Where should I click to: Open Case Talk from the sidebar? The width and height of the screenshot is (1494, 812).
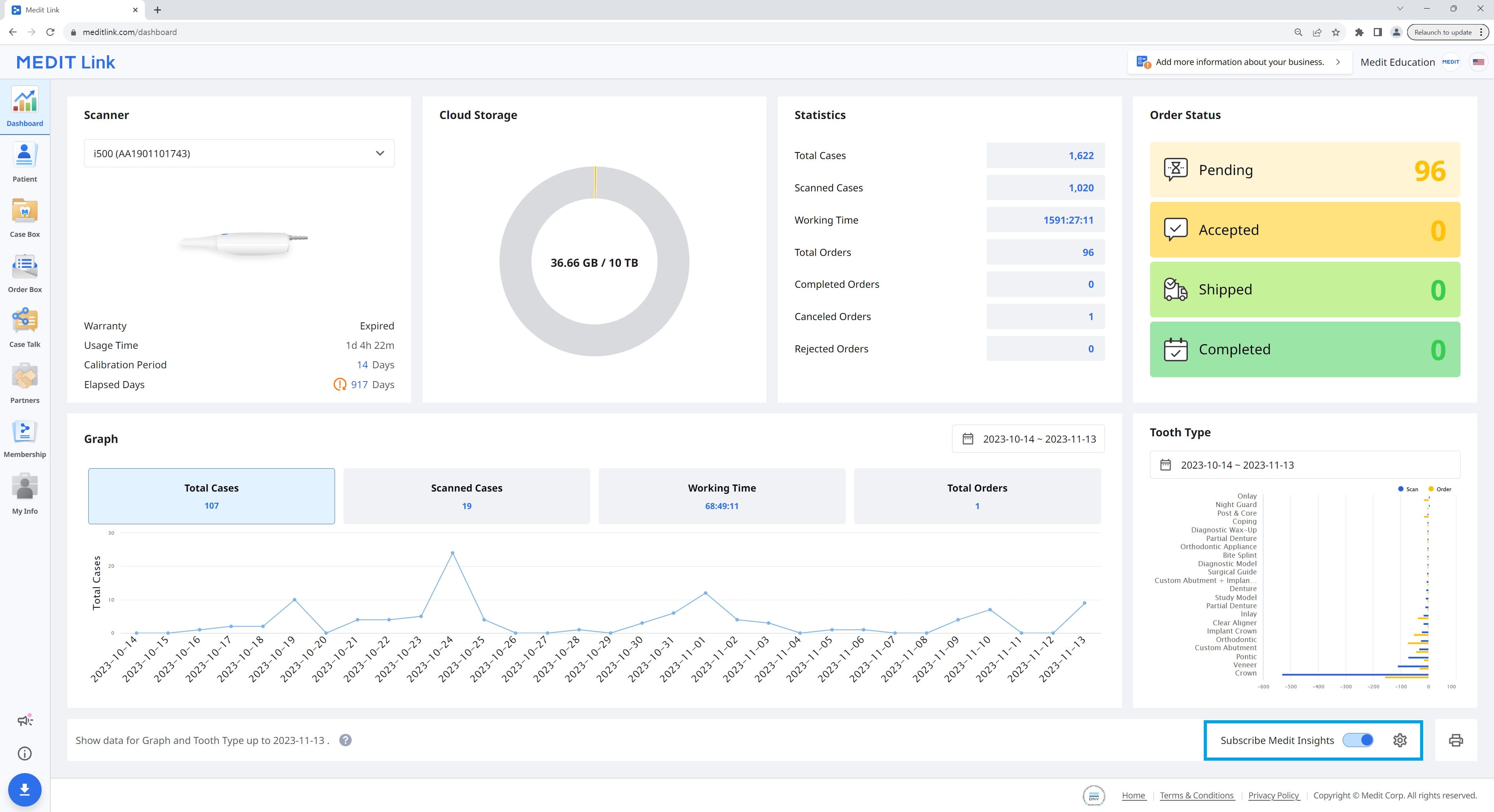point(25,326)
